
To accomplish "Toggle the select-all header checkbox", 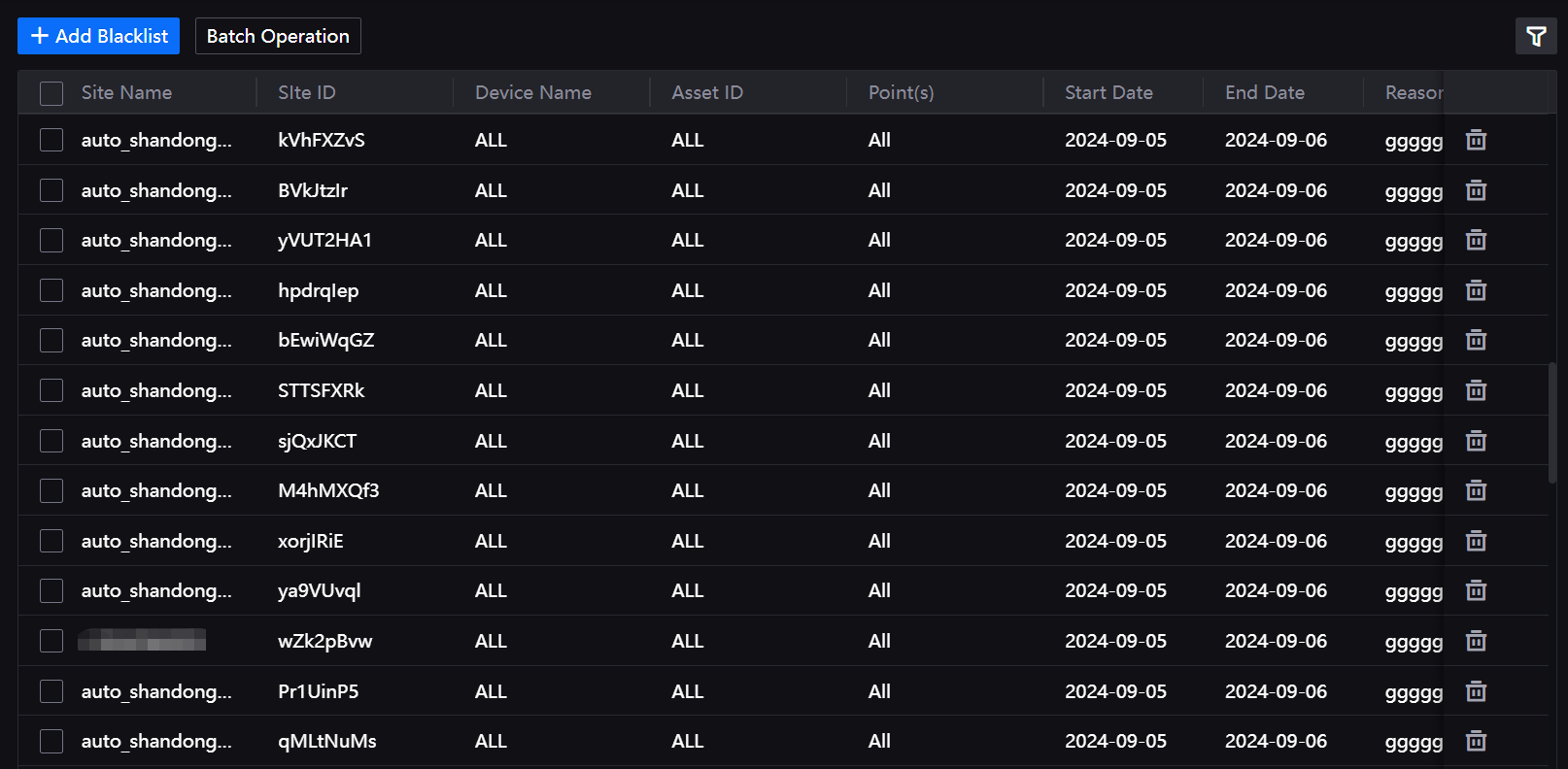I will tap(51, 93).
